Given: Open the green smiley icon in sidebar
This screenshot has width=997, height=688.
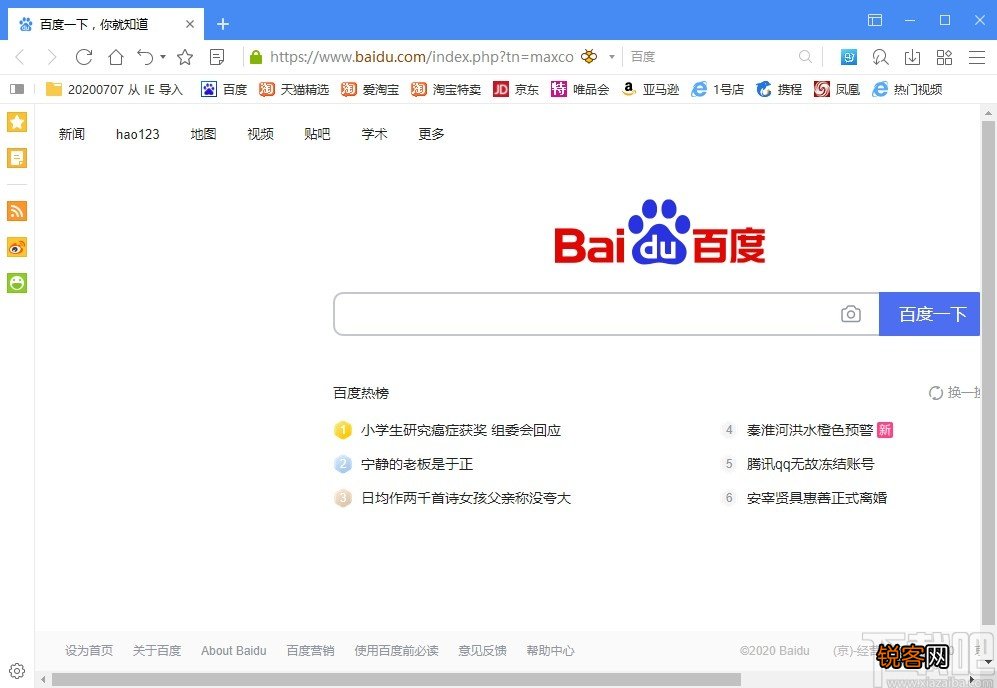Looking at the screenshot, I should 17,283.
